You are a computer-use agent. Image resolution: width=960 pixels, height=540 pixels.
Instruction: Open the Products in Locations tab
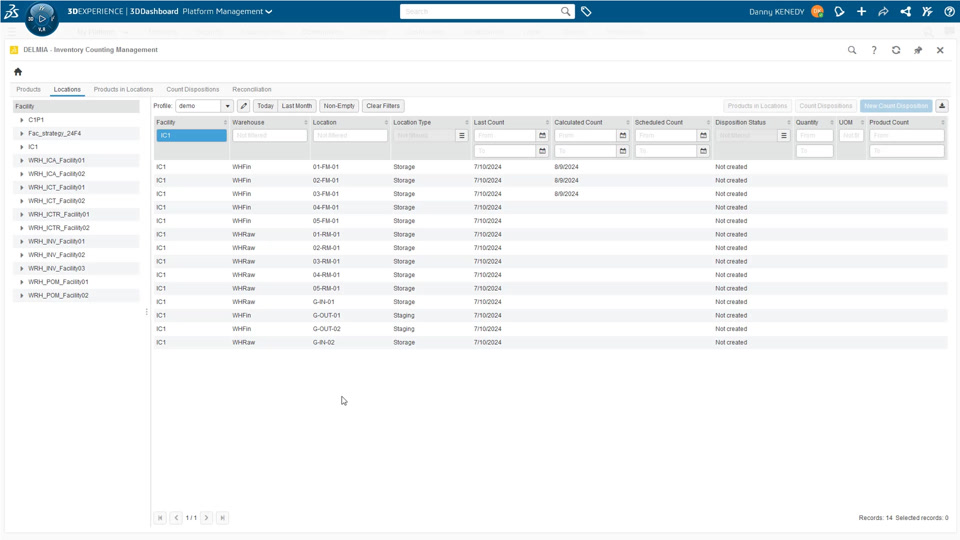coord(123,89)
